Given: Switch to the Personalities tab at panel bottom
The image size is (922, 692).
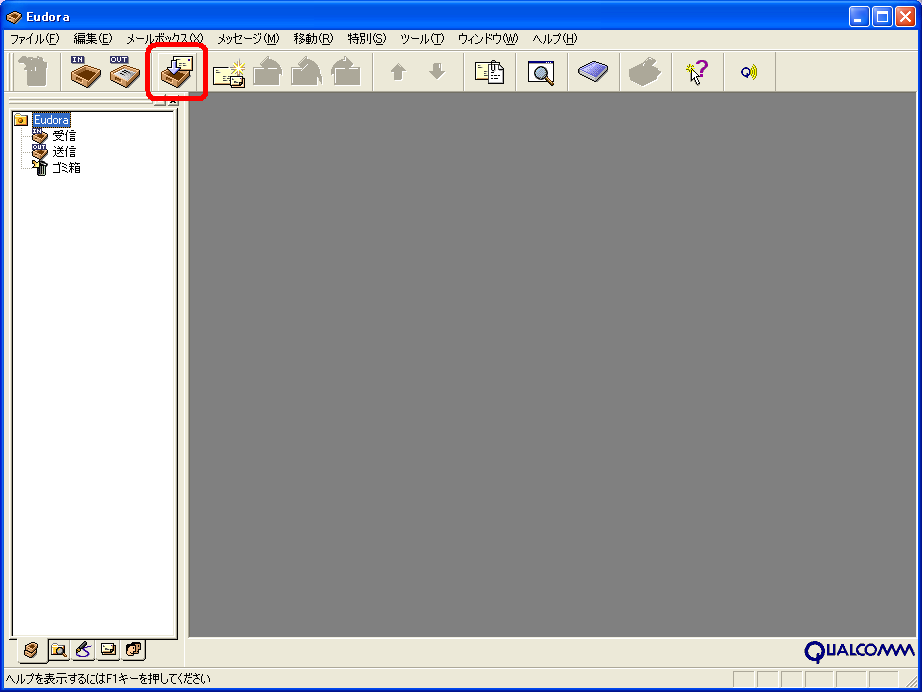Looking at the screenshot, I should [x=134, y=650].
